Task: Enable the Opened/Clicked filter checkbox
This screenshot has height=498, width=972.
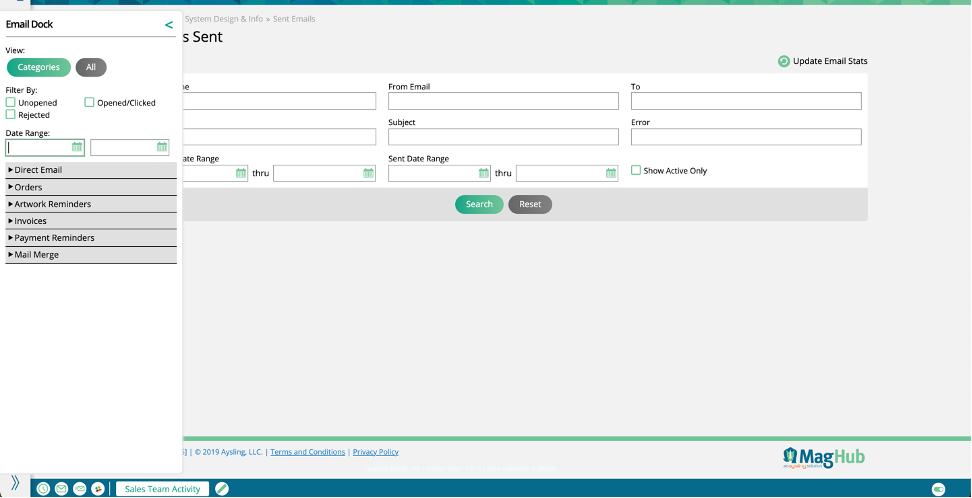Action: 89,102
